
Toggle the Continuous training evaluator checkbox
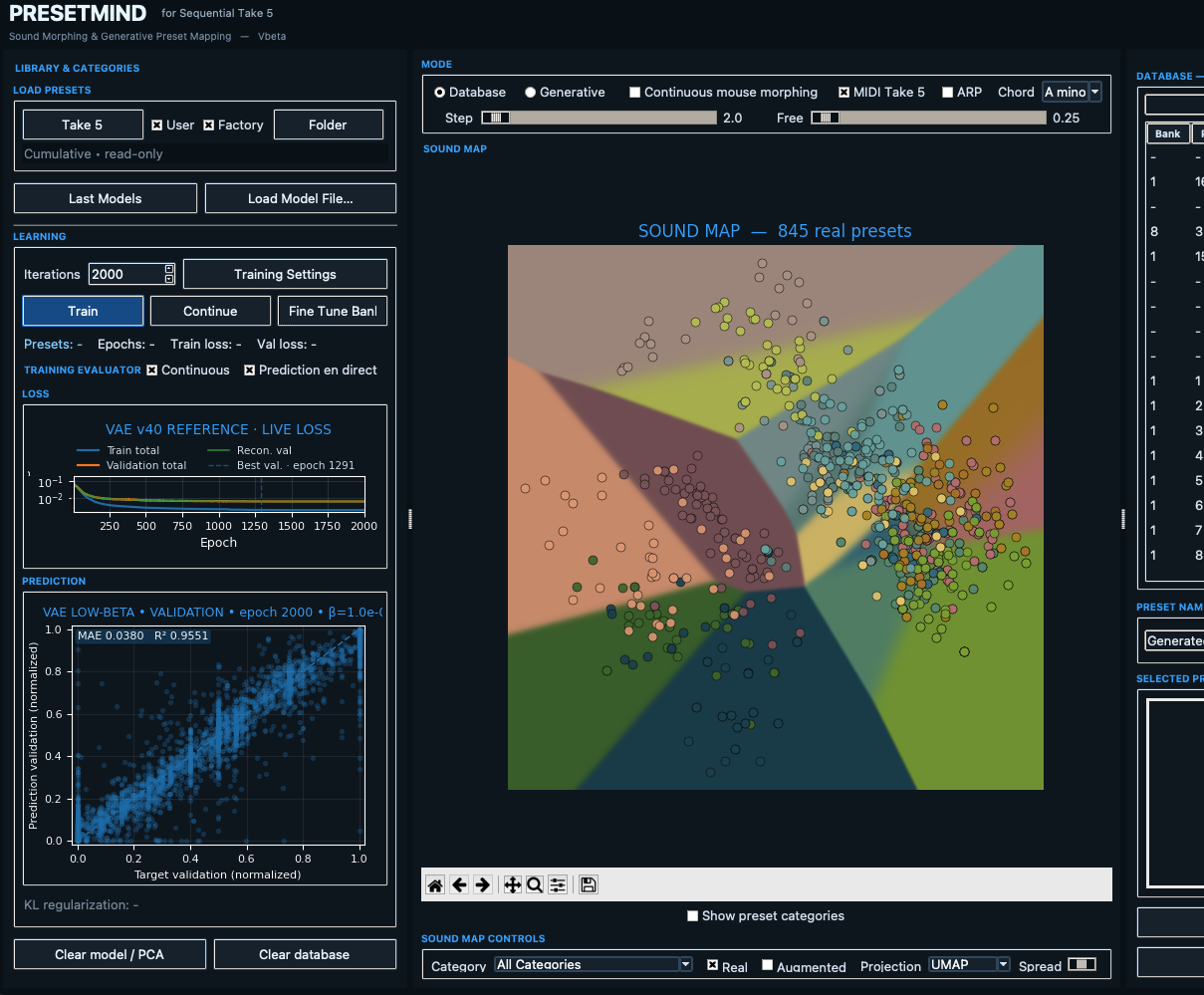(152, 370)
